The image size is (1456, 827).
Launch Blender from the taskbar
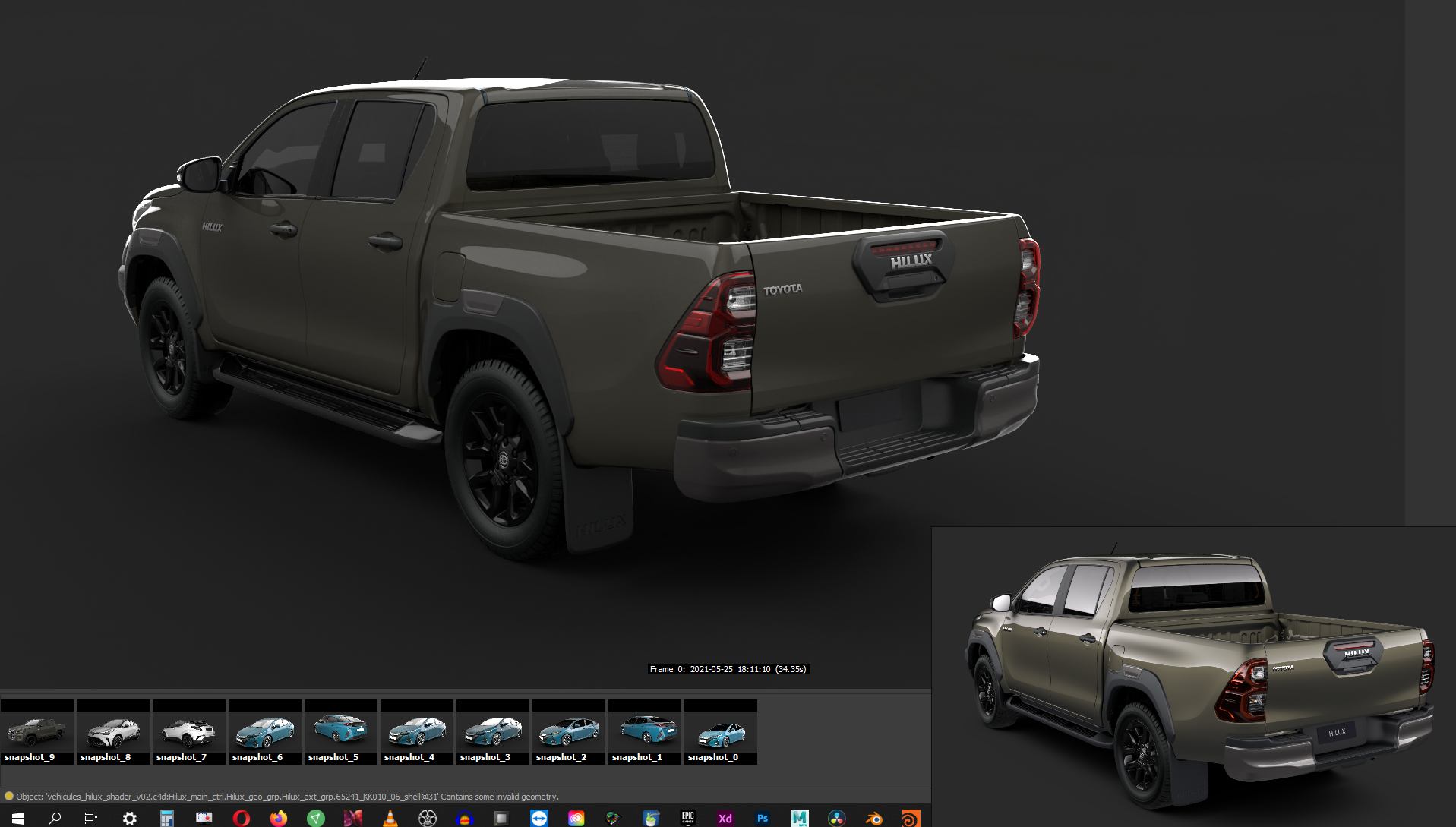coord(873,818)
